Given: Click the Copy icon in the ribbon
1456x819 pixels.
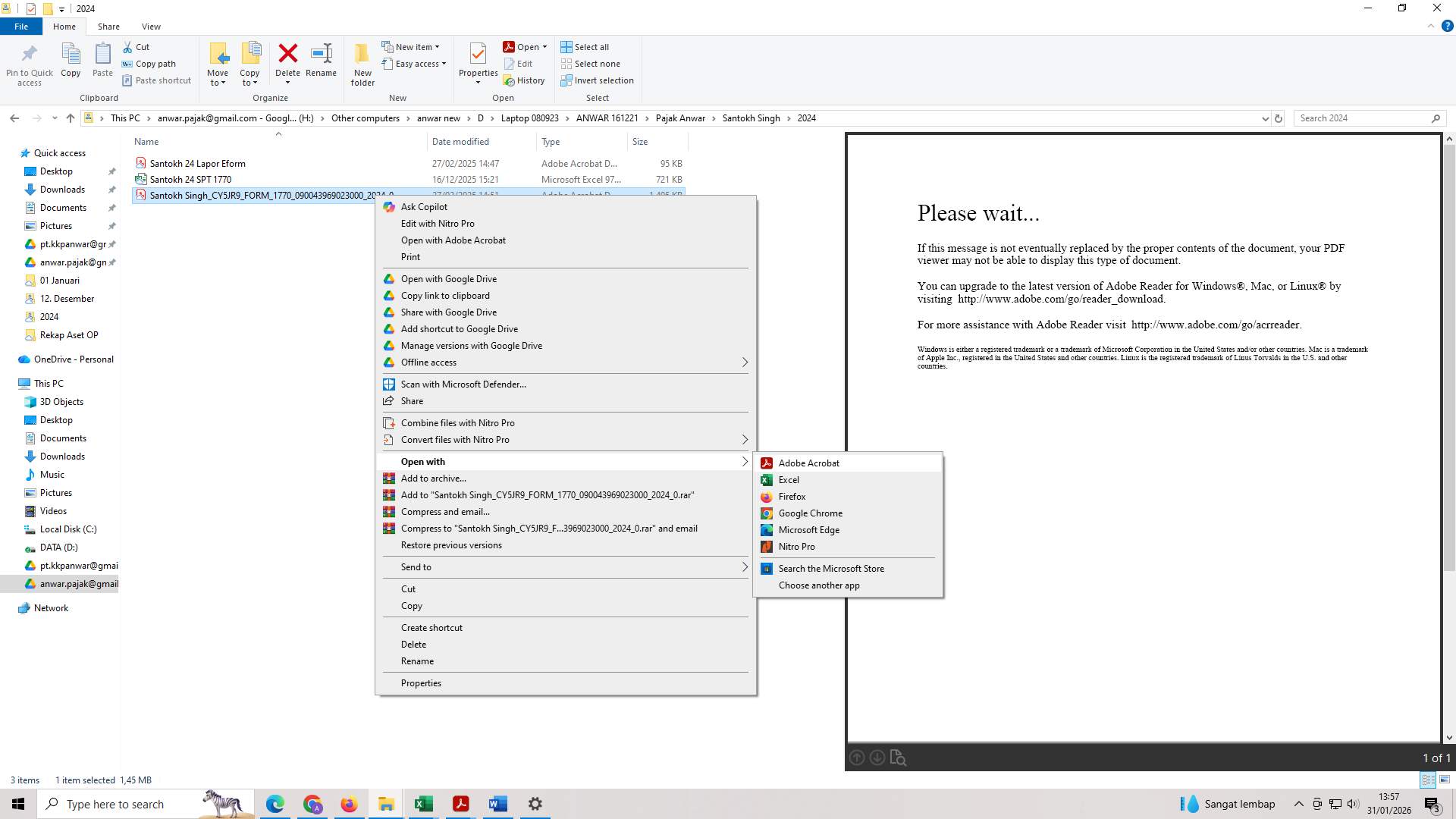Looking at the screenshot, I should 71,61.
